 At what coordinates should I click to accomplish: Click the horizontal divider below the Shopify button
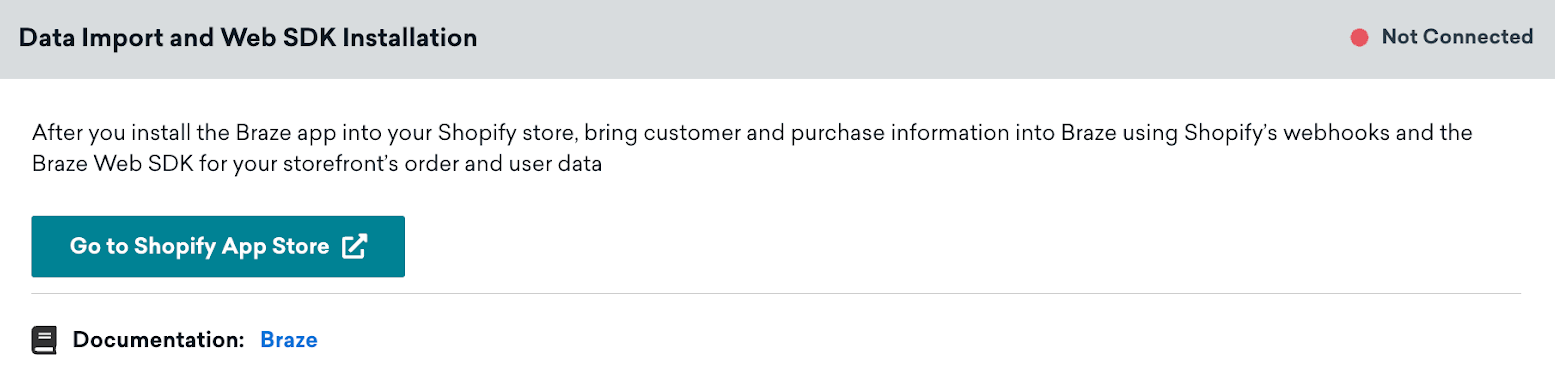click(x=776, y=294)
